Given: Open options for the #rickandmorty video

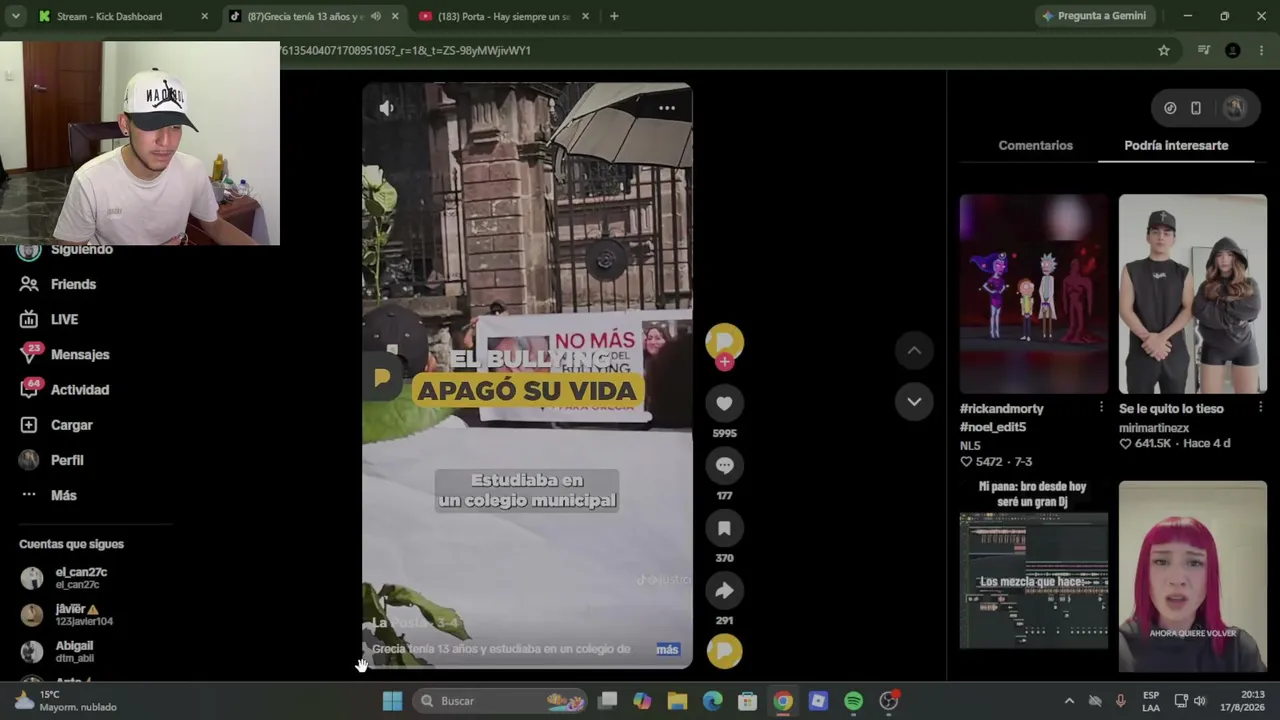Looking at the screenshot, I should pyautogui.click(x=1101, y=408).
